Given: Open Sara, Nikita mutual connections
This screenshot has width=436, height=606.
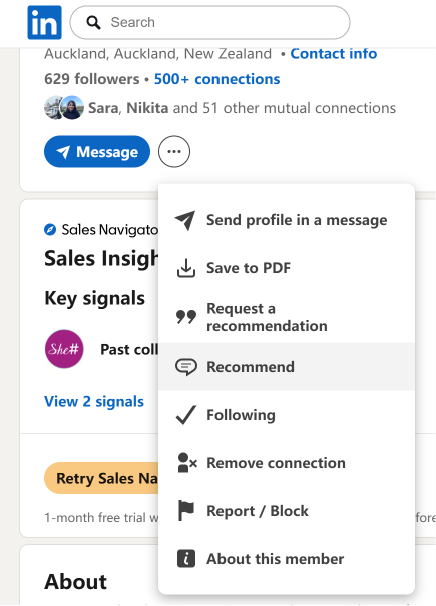Looking at the screenshot, I should (242, 108).
